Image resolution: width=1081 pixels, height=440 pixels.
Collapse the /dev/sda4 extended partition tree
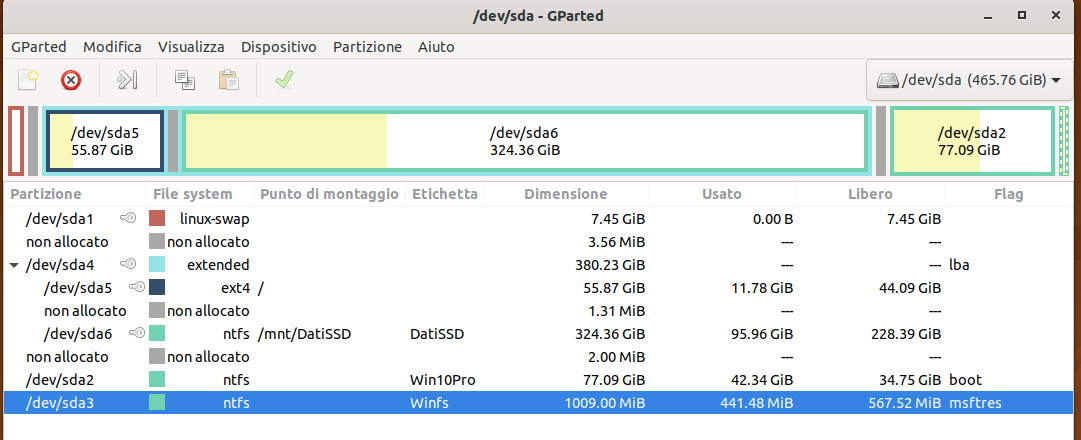pyautogui.click(x=14, y=266)
